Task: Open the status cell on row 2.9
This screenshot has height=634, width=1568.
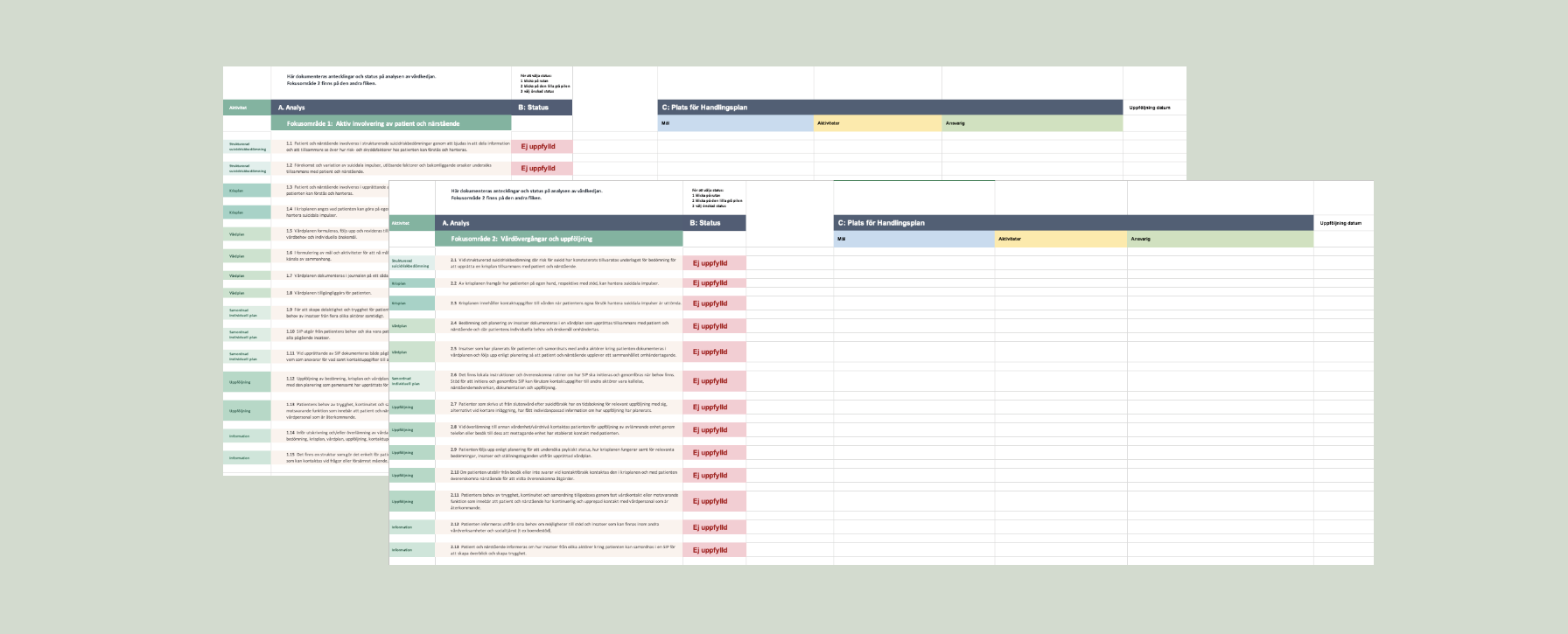Action: tap(714, 453)
